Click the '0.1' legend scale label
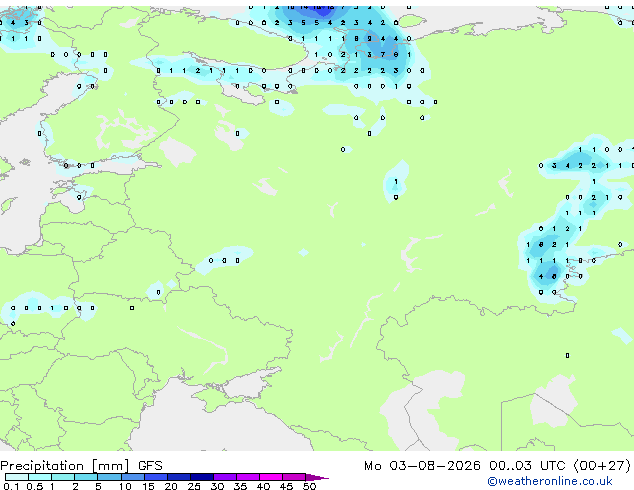This screenshot has height=490, width=634. tap(11, 486)
